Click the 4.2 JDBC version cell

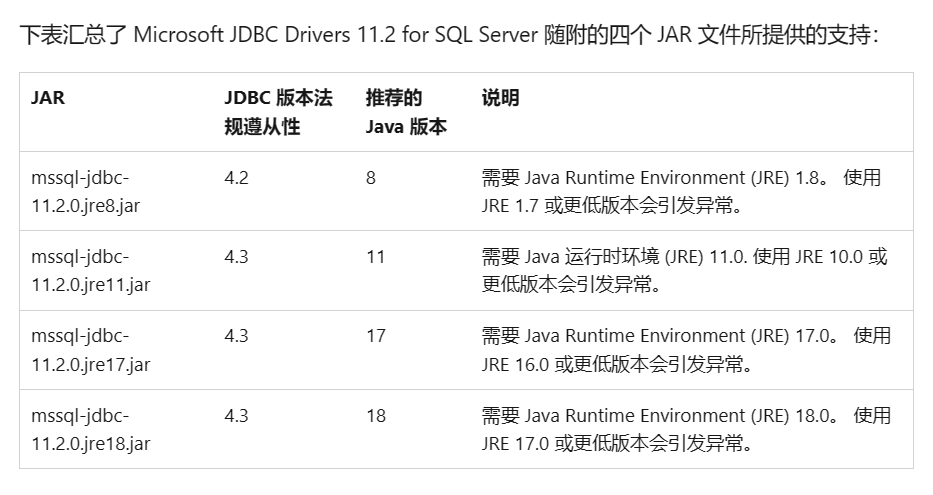click(x=236, y=177)
